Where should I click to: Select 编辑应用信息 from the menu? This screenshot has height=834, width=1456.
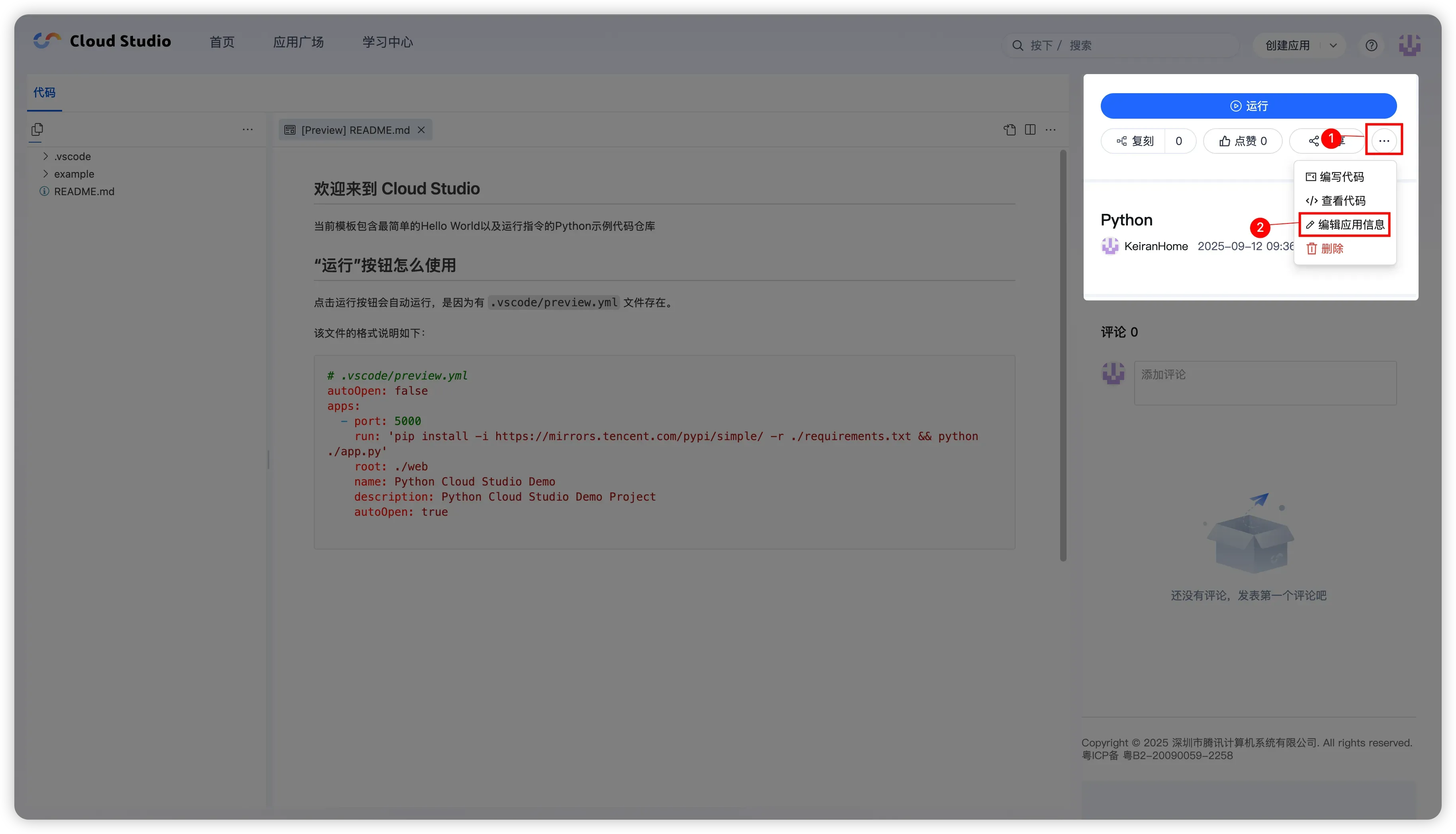[x=1344, y=225]
